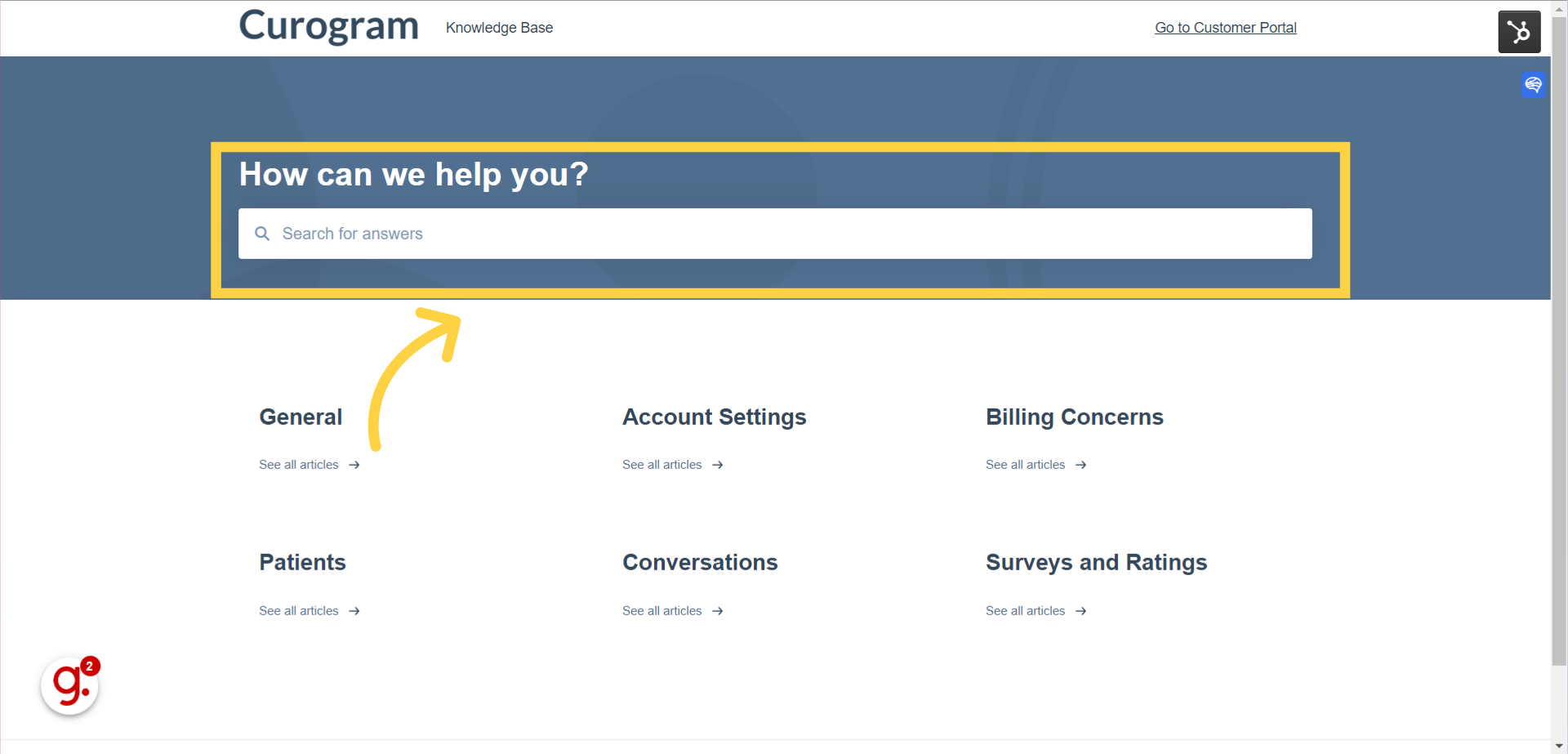
Task: See all articles under Conversations
Action: [x=662, y=611]
